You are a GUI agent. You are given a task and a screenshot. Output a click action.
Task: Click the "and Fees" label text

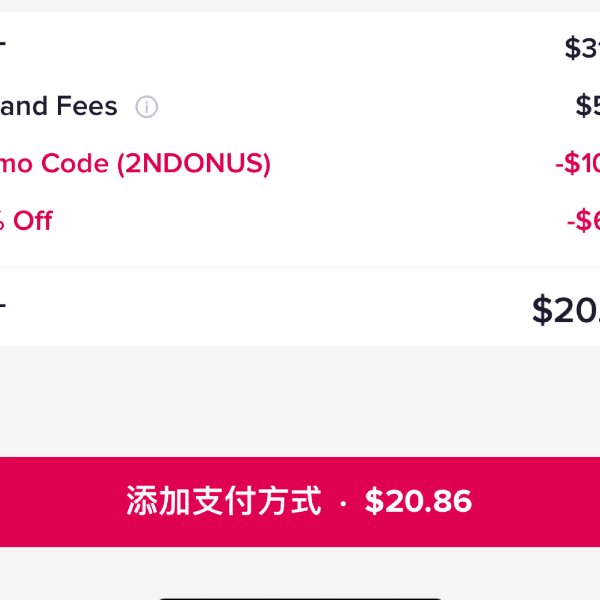59,106
